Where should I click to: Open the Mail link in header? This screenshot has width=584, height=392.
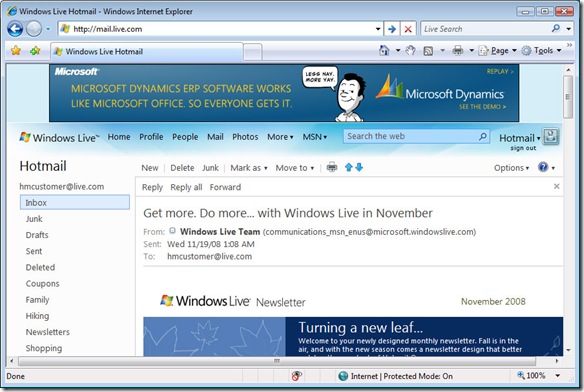click(215, 137)
